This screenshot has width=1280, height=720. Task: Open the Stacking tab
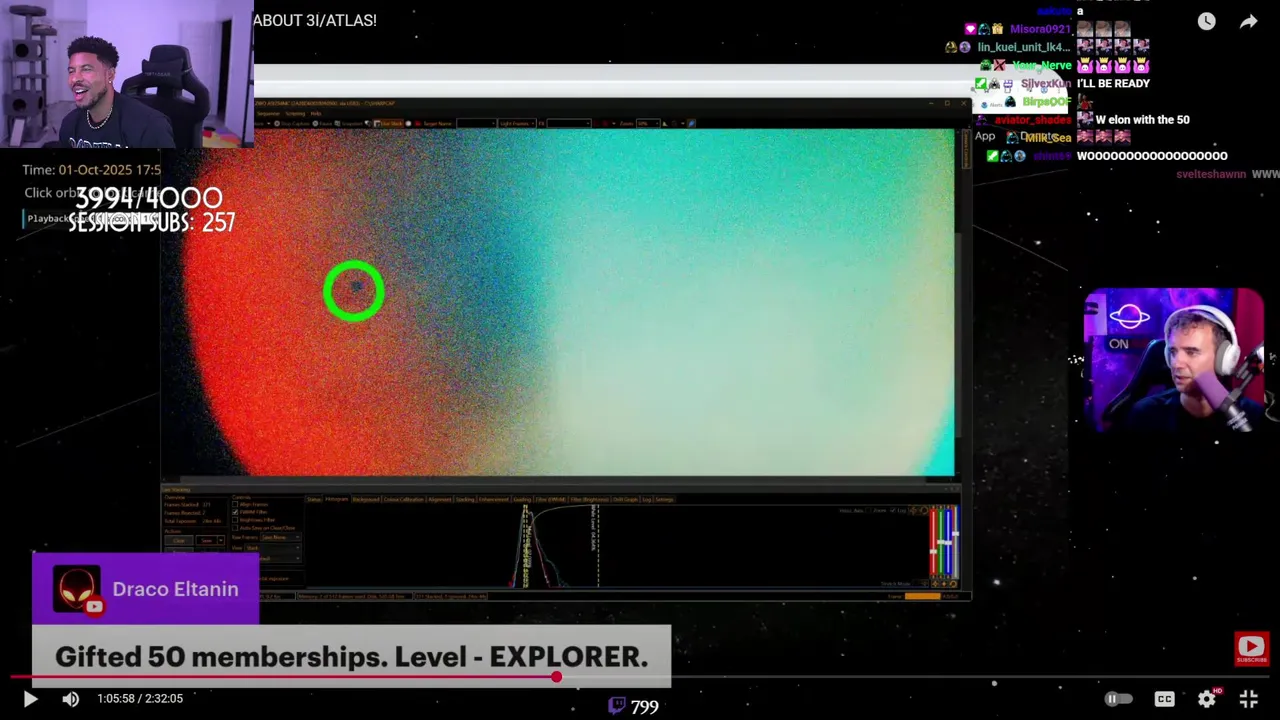(465, 499)
